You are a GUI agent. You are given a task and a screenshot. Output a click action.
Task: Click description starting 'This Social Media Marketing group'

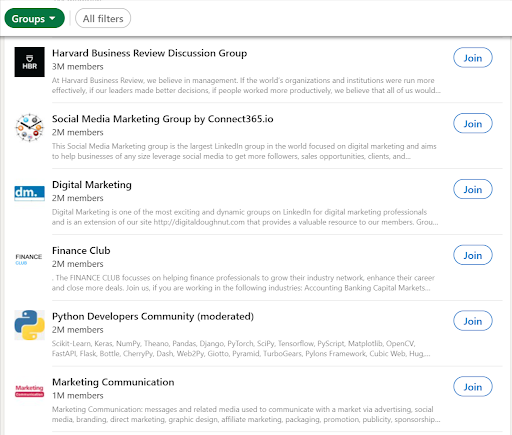244,151
